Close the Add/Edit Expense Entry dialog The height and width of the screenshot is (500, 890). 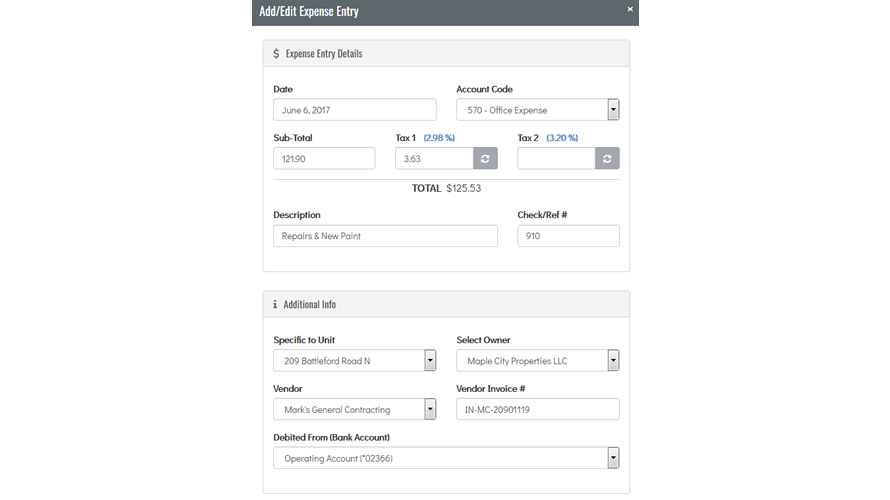[x=630, y=9]
